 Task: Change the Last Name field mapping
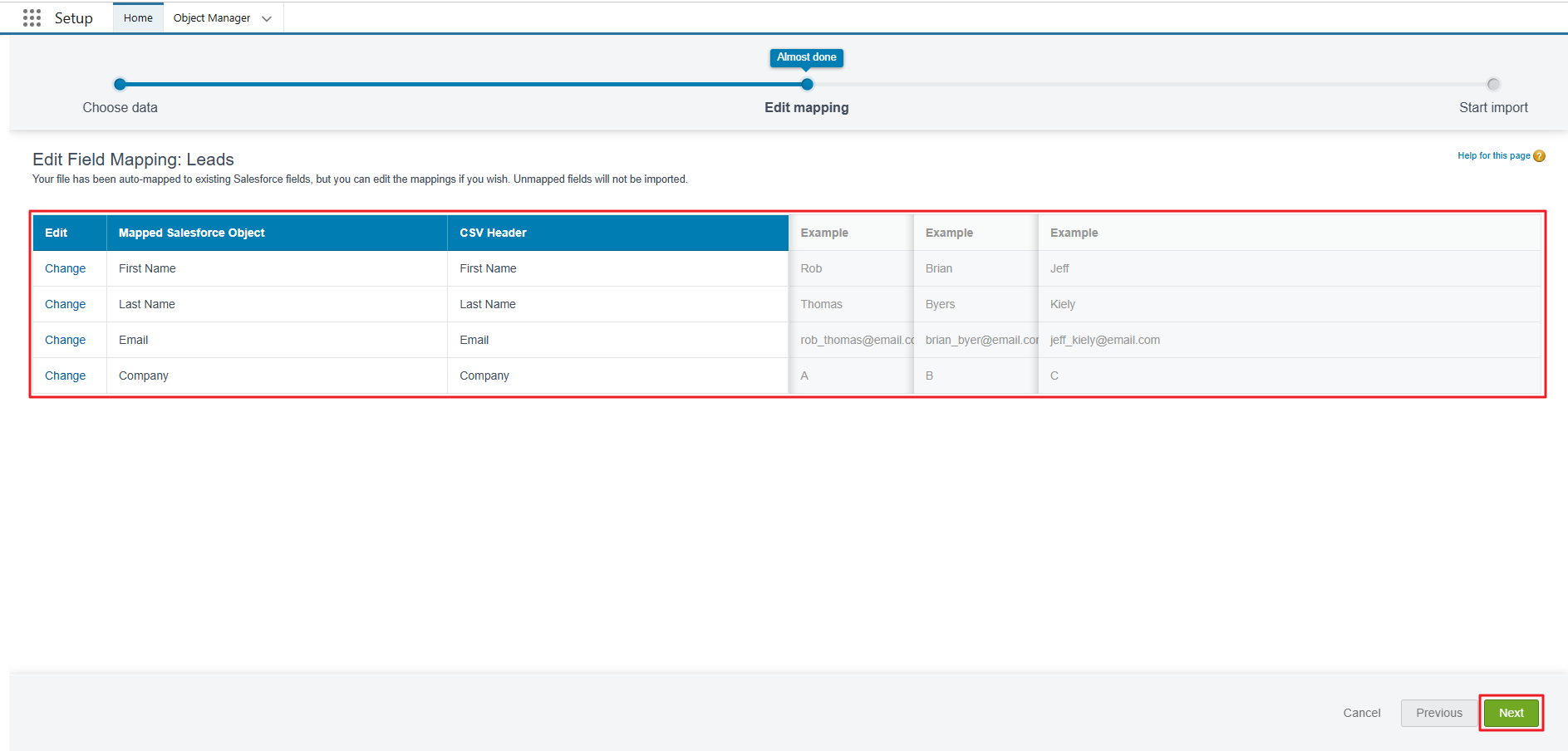(65, 304)
